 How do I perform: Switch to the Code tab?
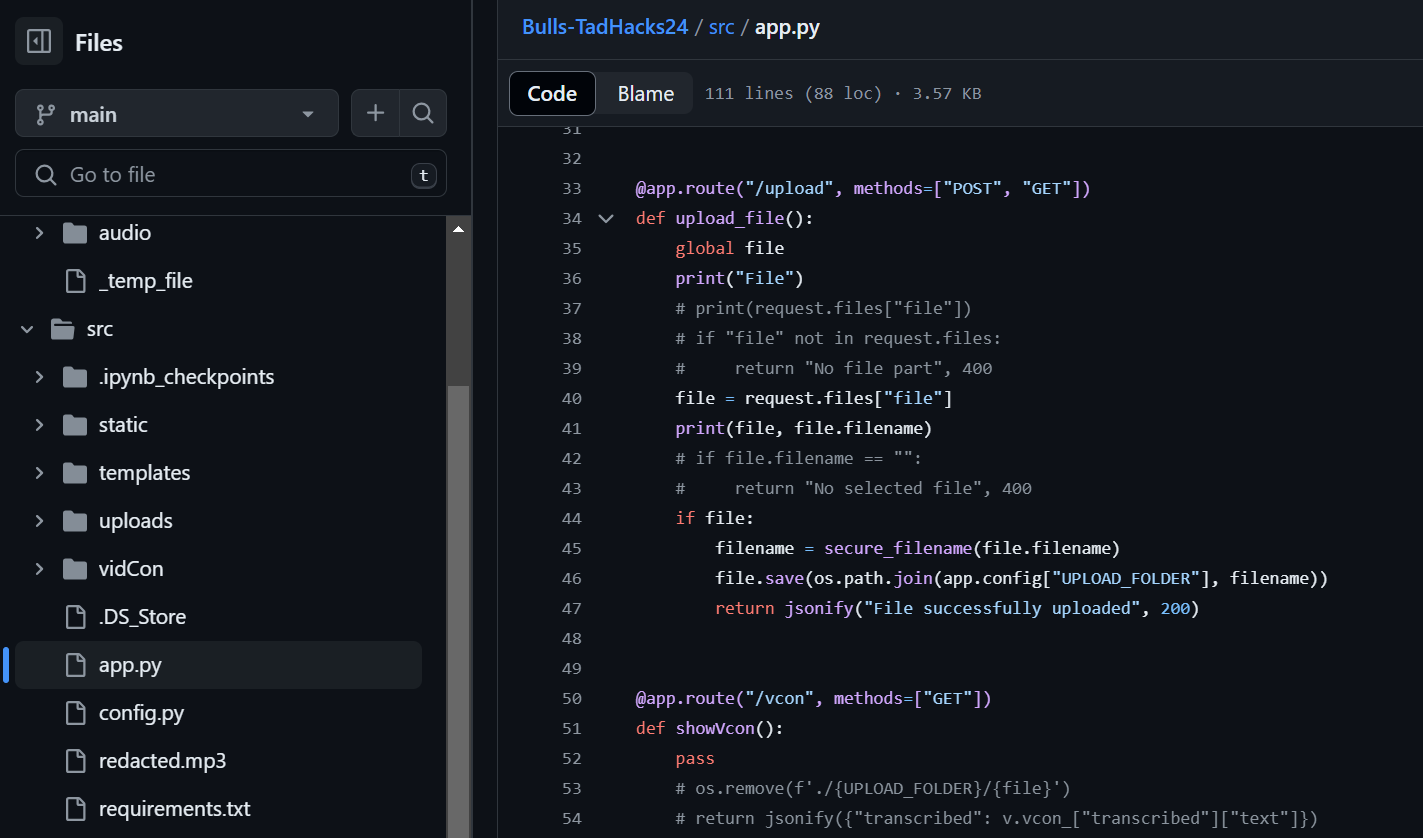552,94
